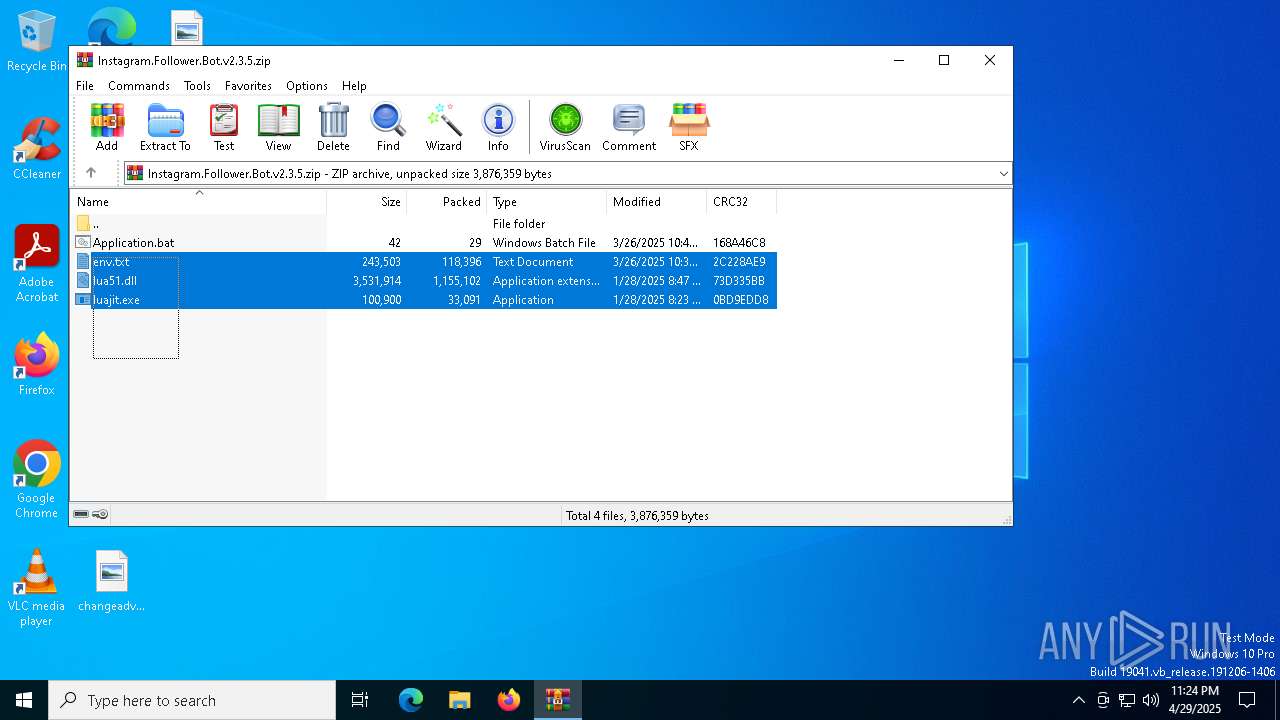Screen dimensions: 1280x720
Task: Start VirusScan on the archive
Action: coord(565,127)
